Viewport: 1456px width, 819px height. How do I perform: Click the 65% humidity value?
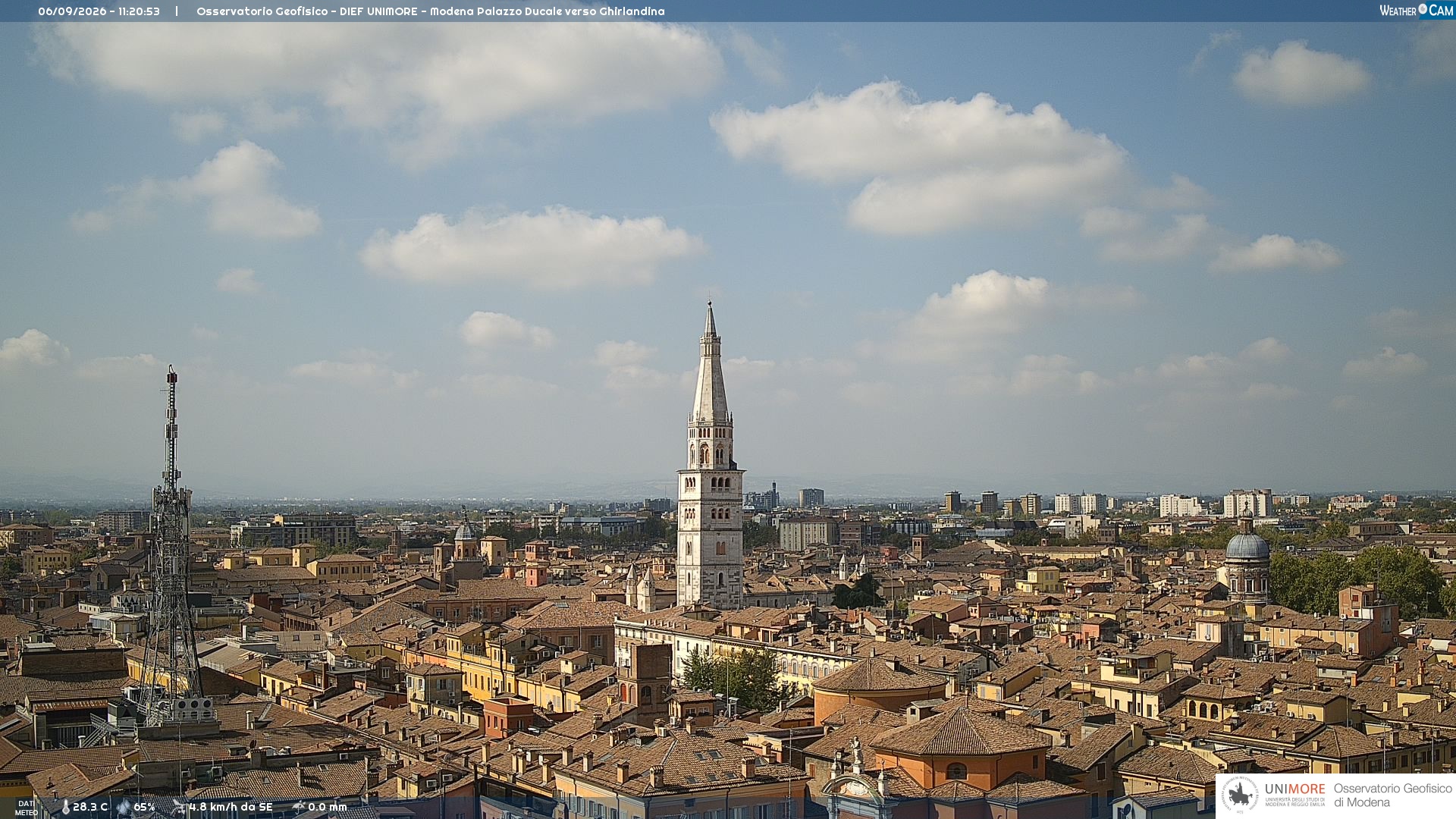[x=144, y=808]
